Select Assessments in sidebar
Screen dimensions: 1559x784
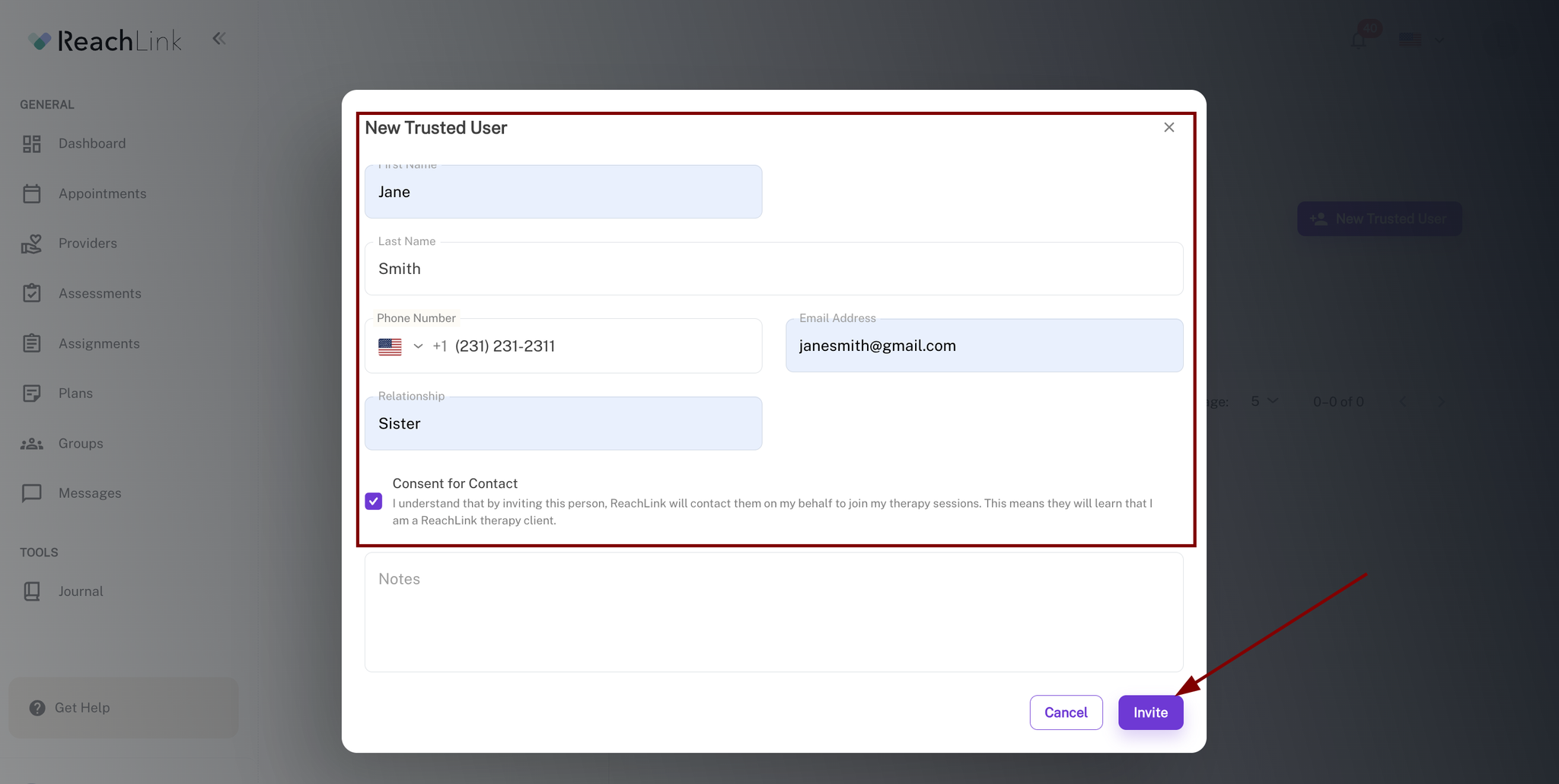[x=100, y=293]
